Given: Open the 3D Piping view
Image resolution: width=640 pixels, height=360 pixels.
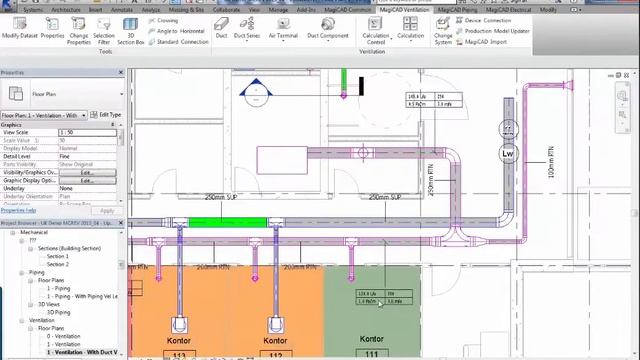Looking at the screenshot, I should (x=58, y=313).
